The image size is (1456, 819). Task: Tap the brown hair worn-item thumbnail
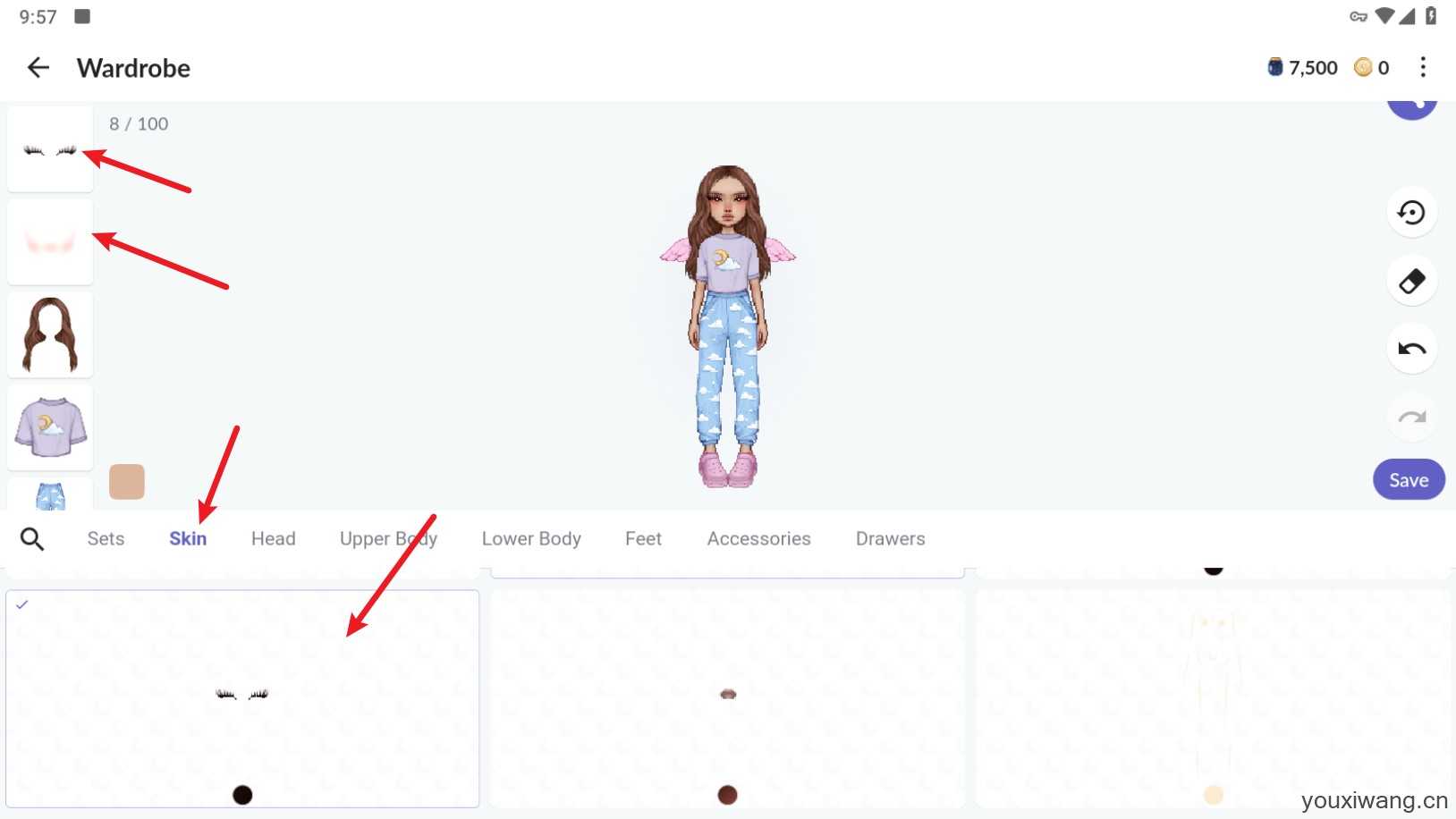click(x=50, y=335)
